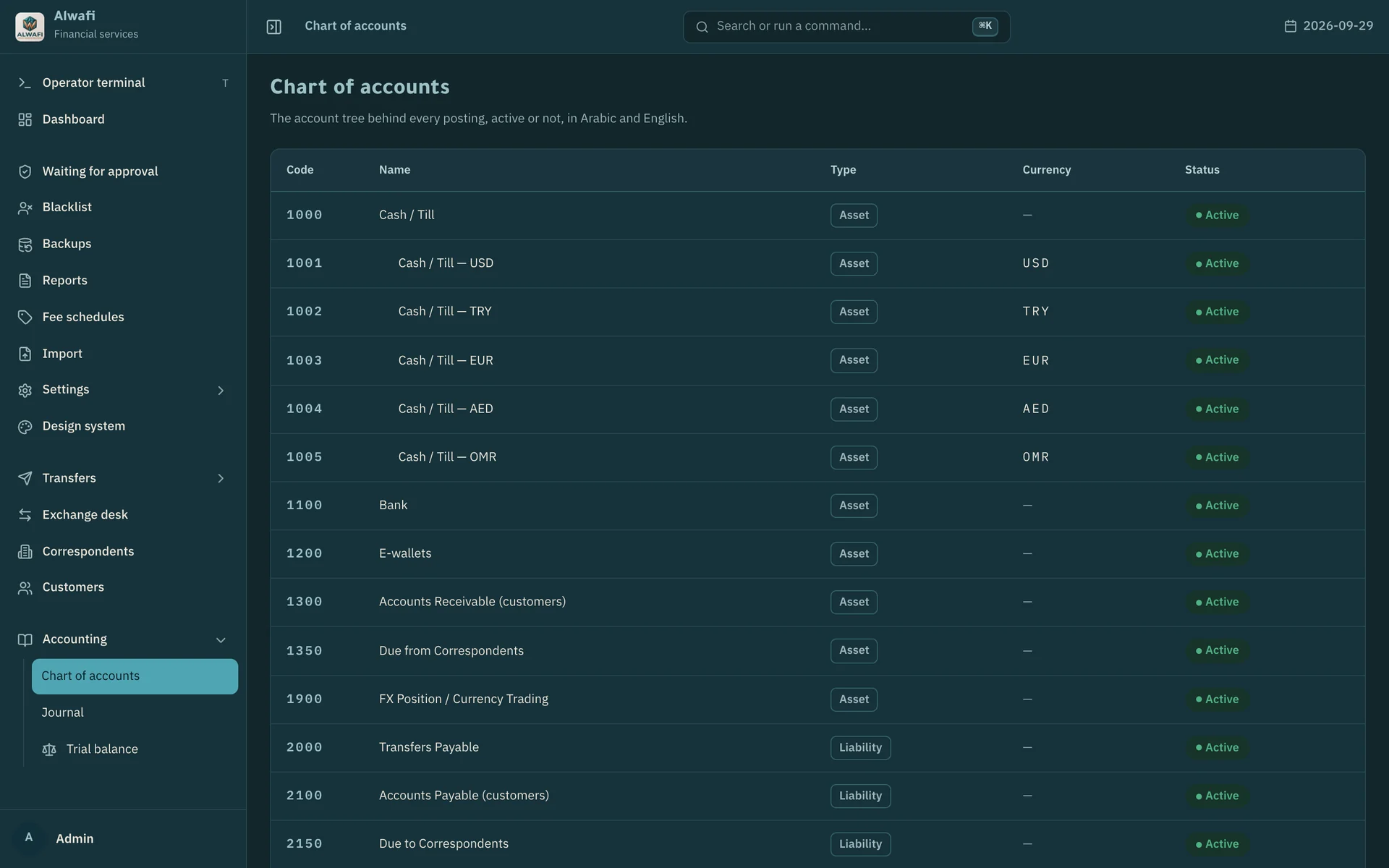Open Fee schedules
1389x868 pixels.
pyautogui.click(x=123, y=318)
